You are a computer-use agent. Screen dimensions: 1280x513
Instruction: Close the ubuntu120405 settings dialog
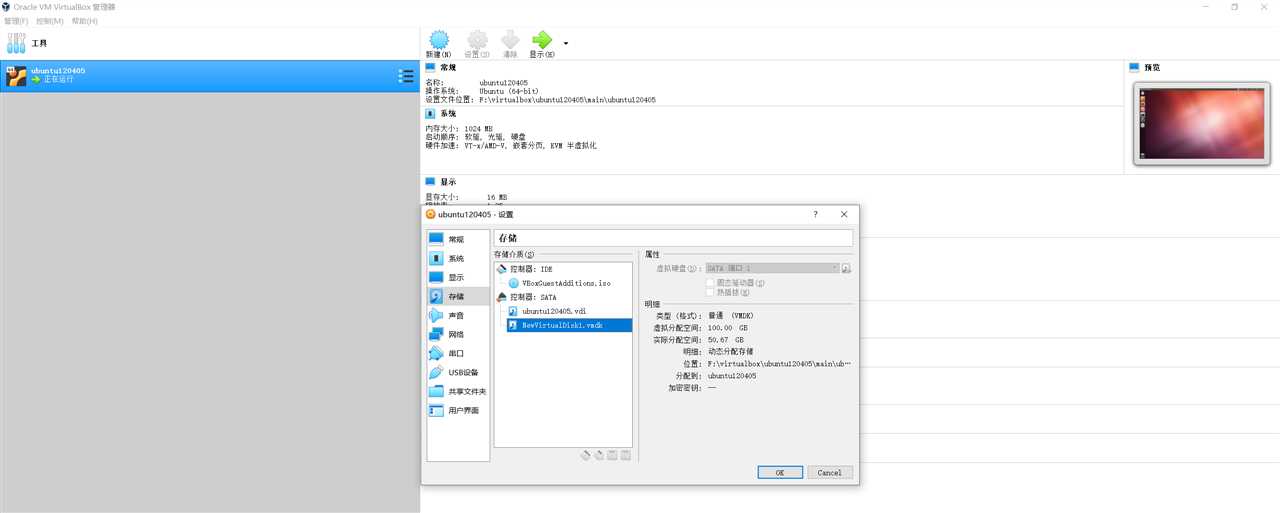point(844,214)
